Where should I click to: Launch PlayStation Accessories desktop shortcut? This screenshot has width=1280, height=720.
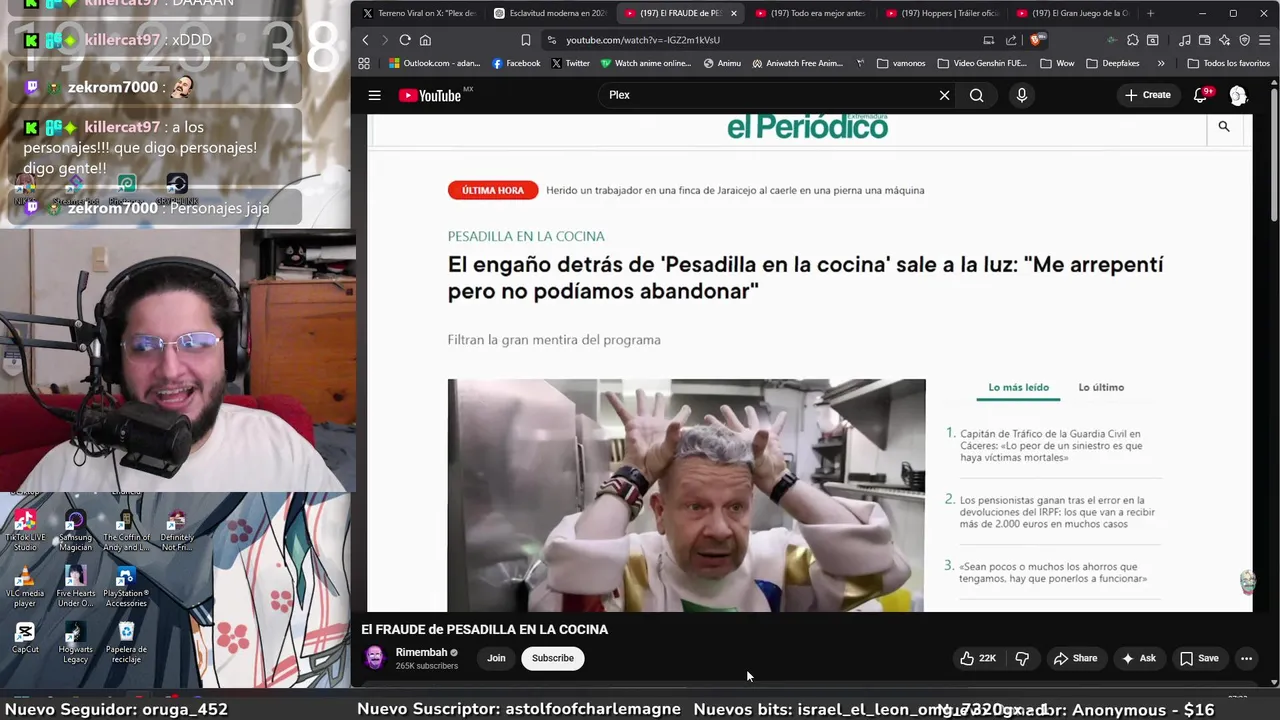pyautogui.click(x=126, y=587)
